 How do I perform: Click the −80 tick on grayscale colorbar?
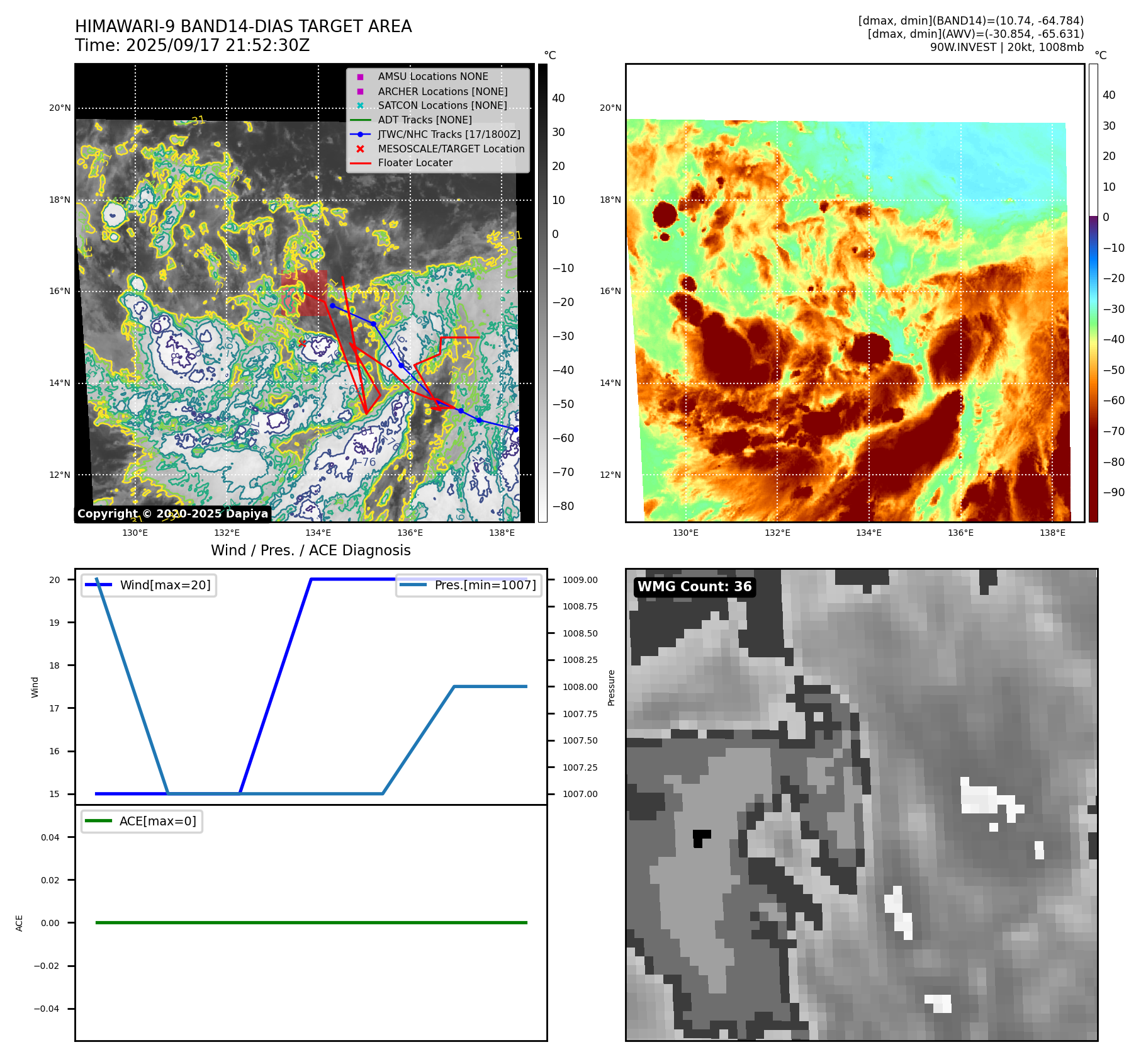[563, 506]
